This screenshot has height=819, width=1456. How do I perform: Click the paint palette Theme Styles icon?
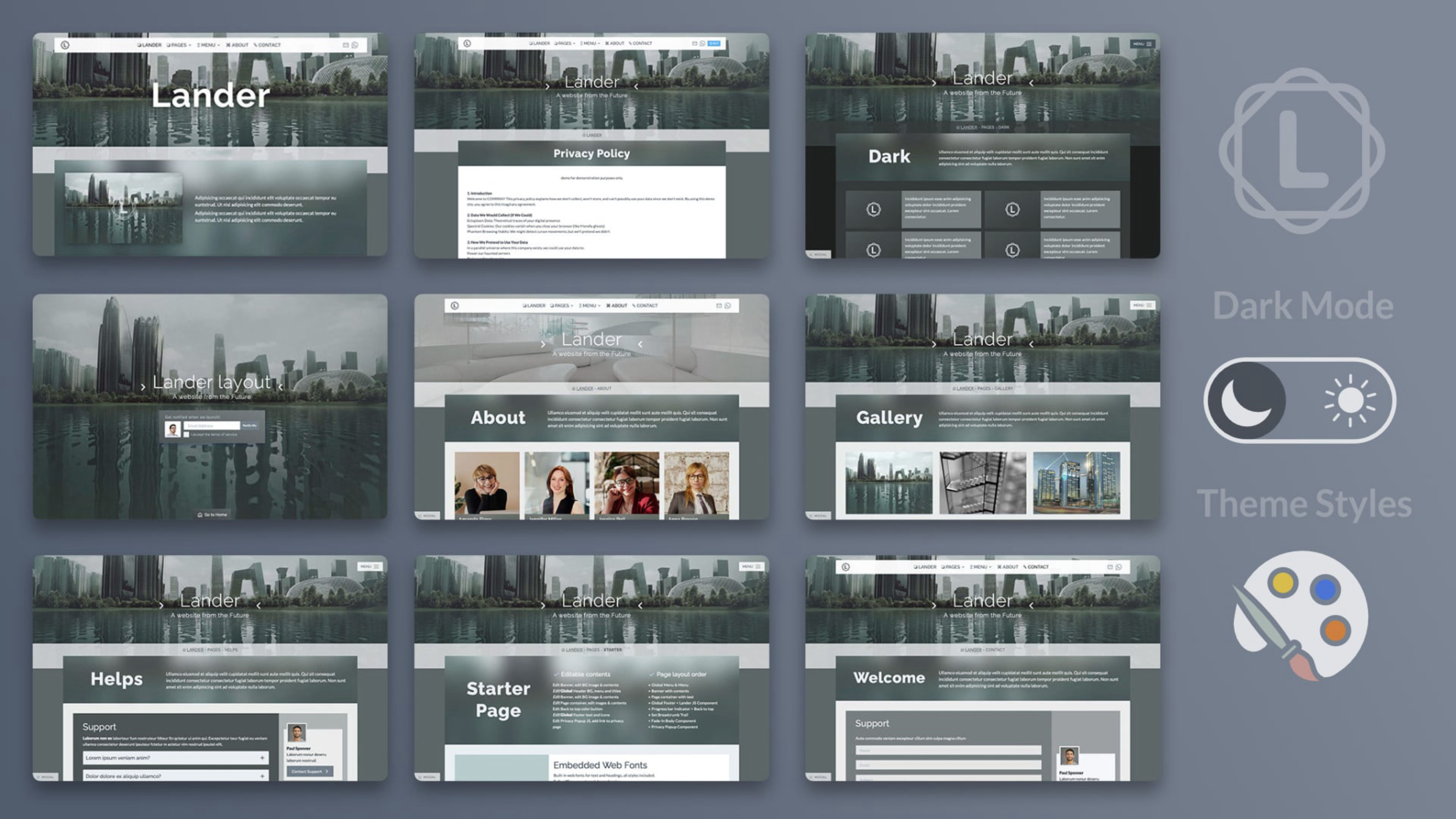point(1300,616)
